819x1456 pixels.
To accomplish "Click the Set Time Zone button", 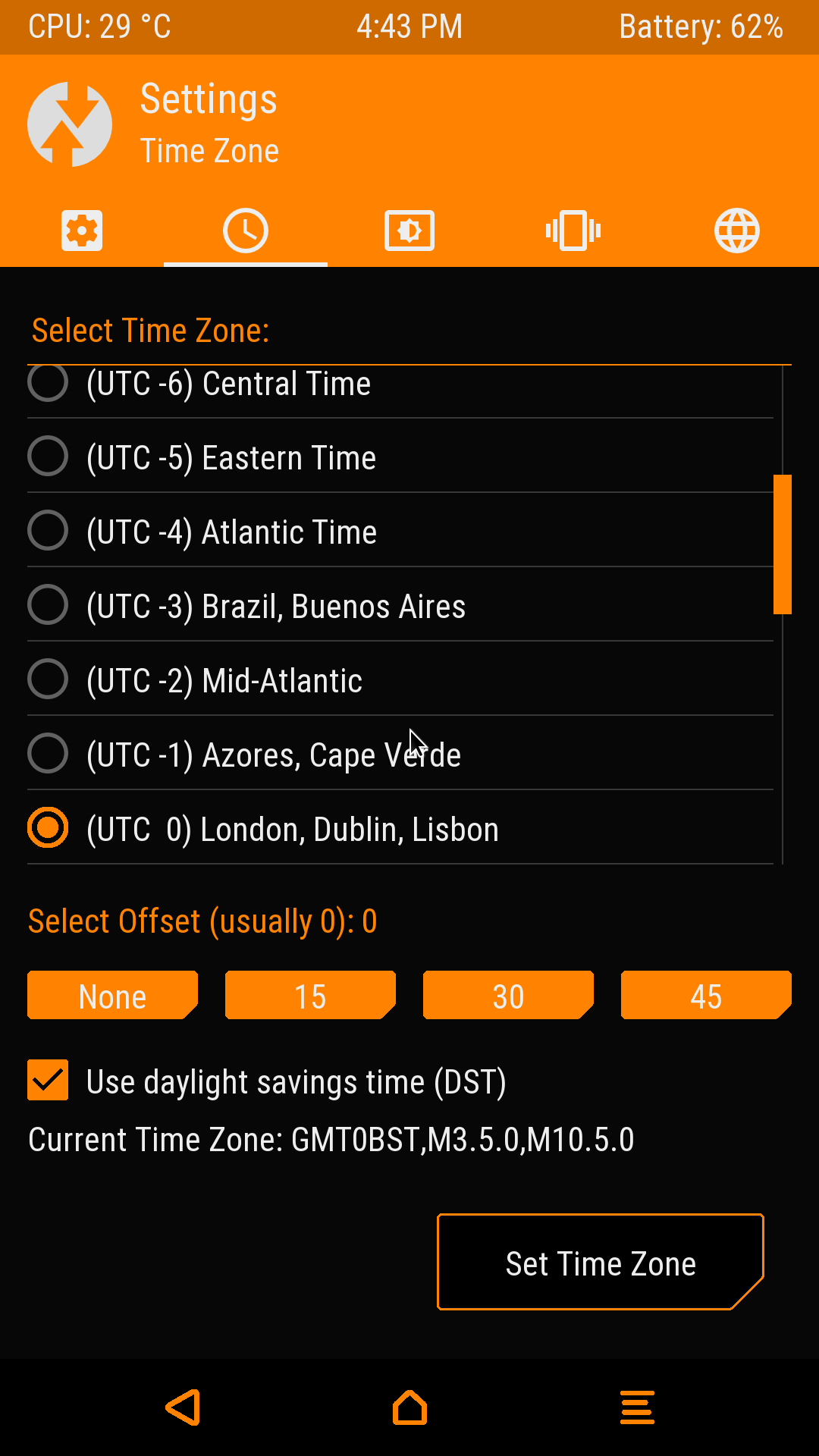I will [600, 1263].
